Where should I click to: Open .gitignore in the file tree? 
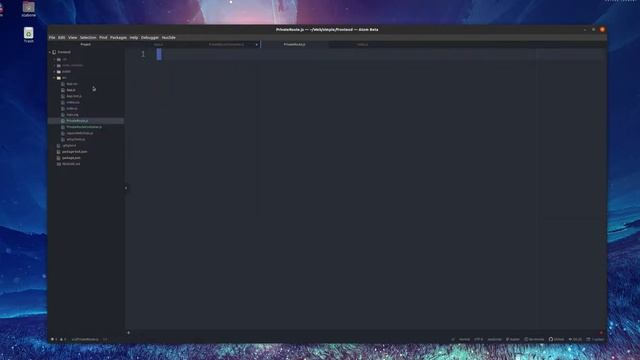(69, 145)
